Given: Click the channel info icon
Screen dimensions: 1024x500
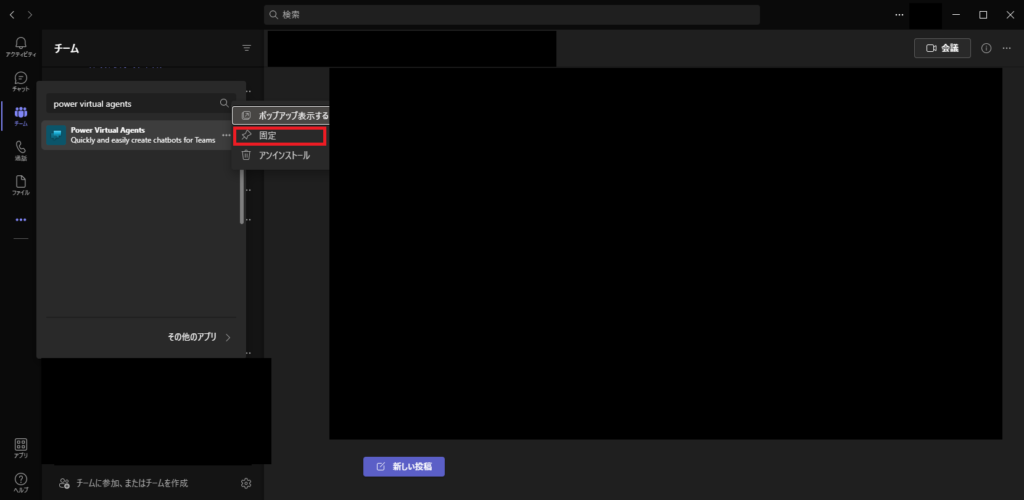Looking at the screenshot, I should pyautogui.click(x=986, y=48).
